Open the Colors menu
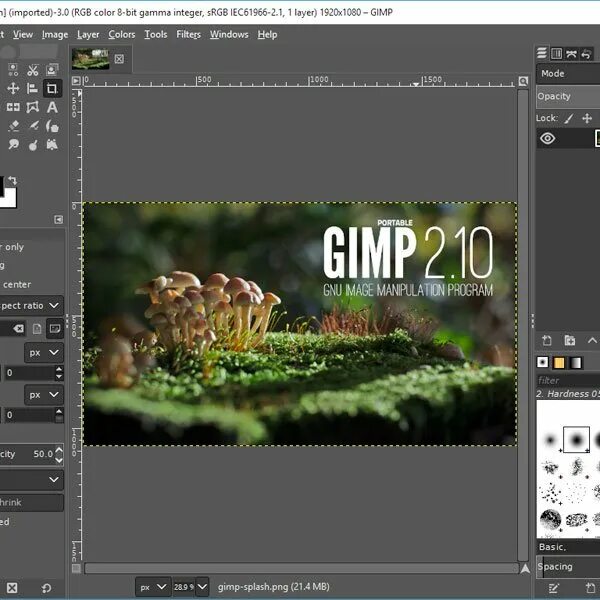This screenshot has width=600, height=600. (122, 34)
